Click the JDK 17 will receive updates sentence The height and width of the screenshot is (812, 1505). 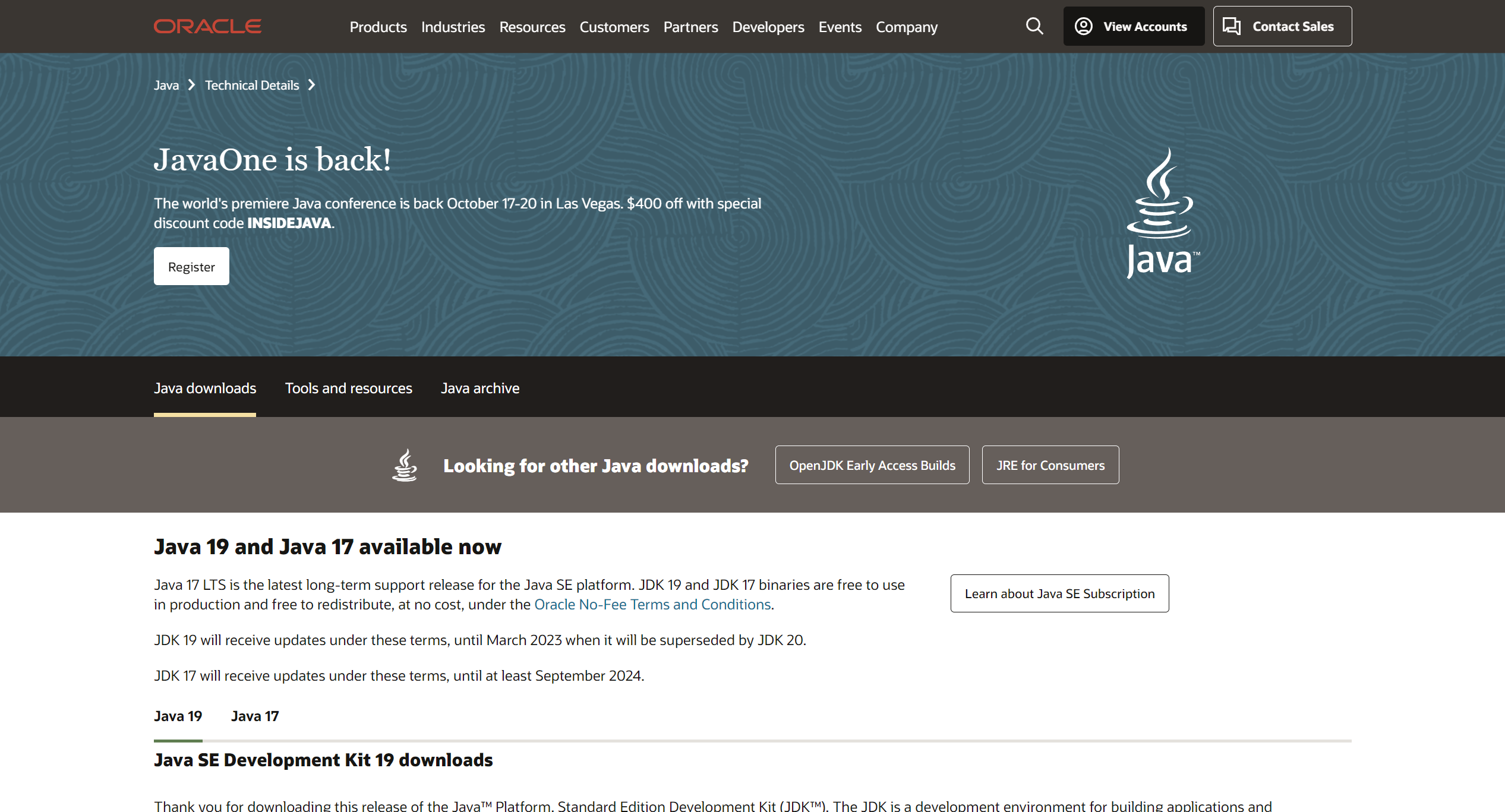pyautogui.click(x=399, y=675)
